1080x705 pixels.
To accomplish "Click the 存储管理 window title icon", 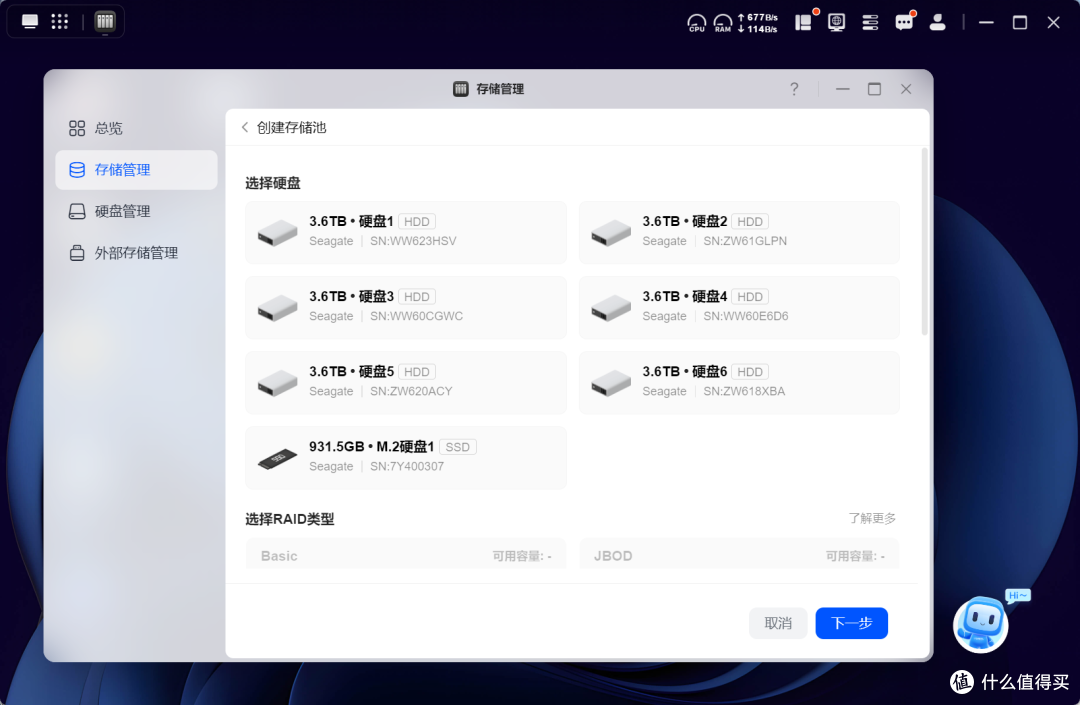I will pyautogui.click(x=461, y=89).
